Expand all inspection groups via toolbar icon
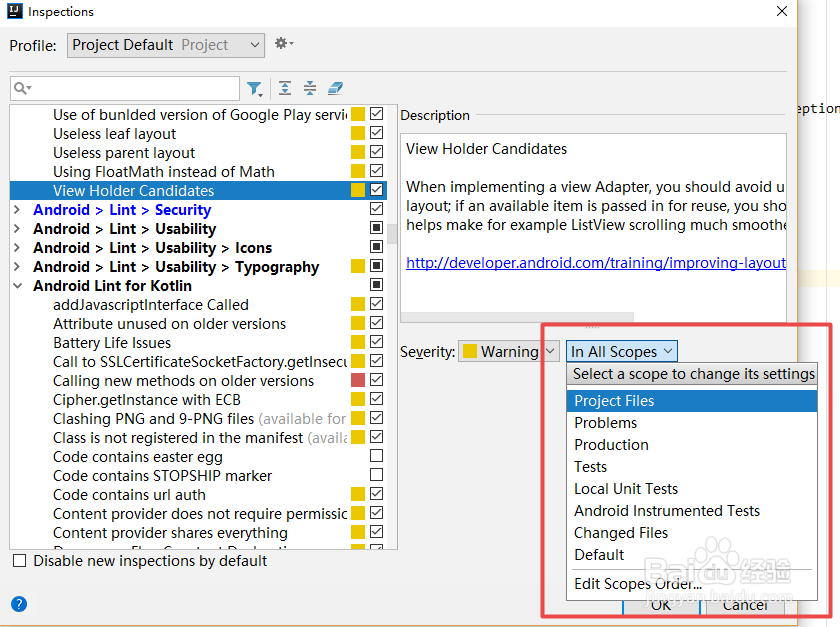Screen dimensions: 840x627 pos(284,89)
